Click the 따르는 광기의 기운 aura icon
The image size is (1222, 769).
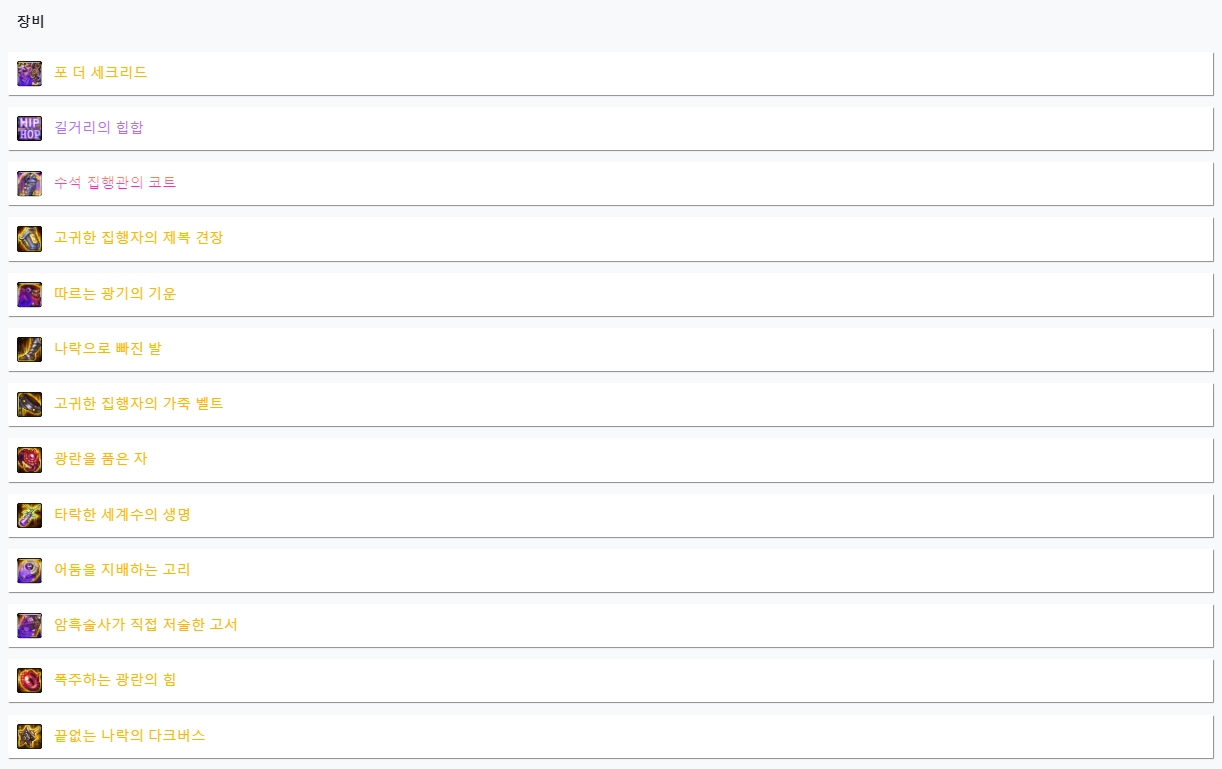pos(30,294)
